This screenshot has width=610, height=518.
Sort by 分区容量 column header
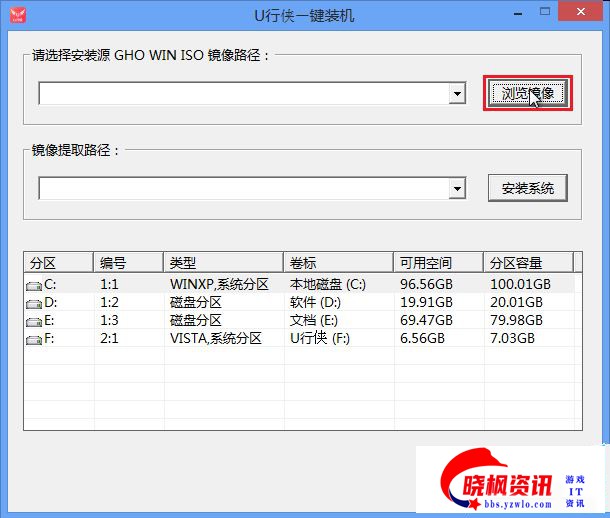(528, 263)
